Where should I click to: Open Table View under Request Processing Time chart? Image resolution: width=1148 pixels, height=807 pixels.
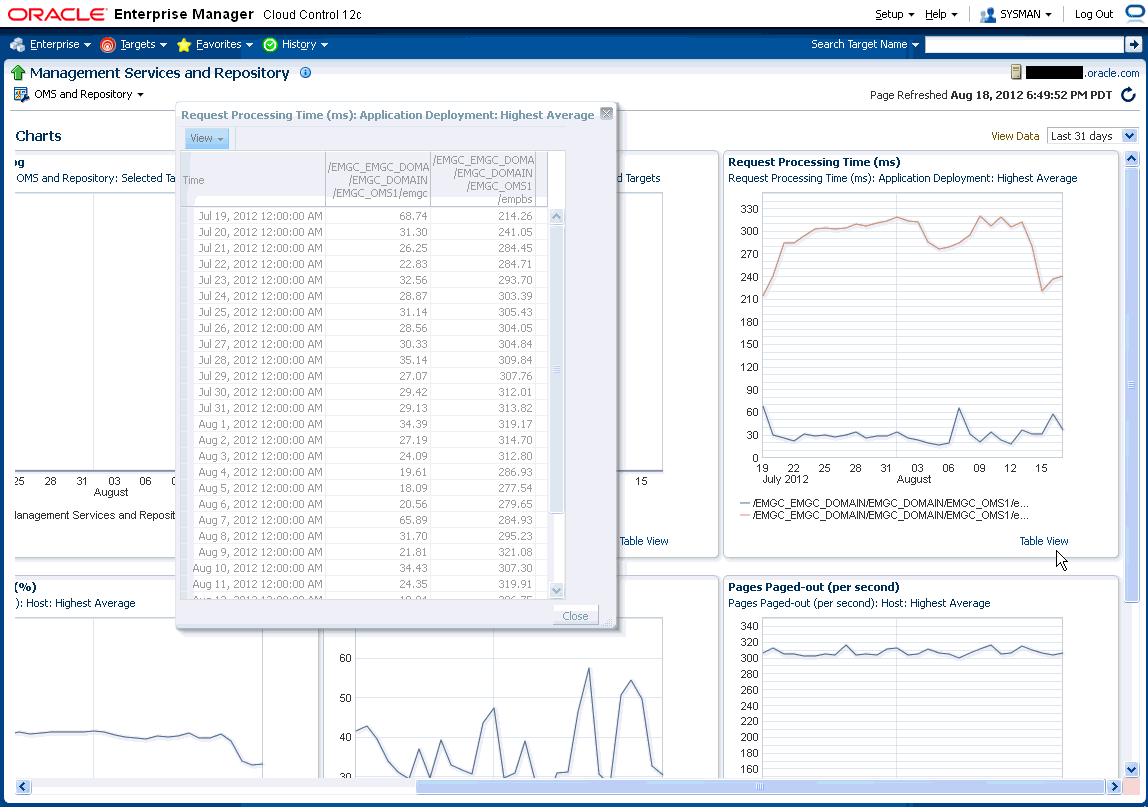click(1044, 541)
